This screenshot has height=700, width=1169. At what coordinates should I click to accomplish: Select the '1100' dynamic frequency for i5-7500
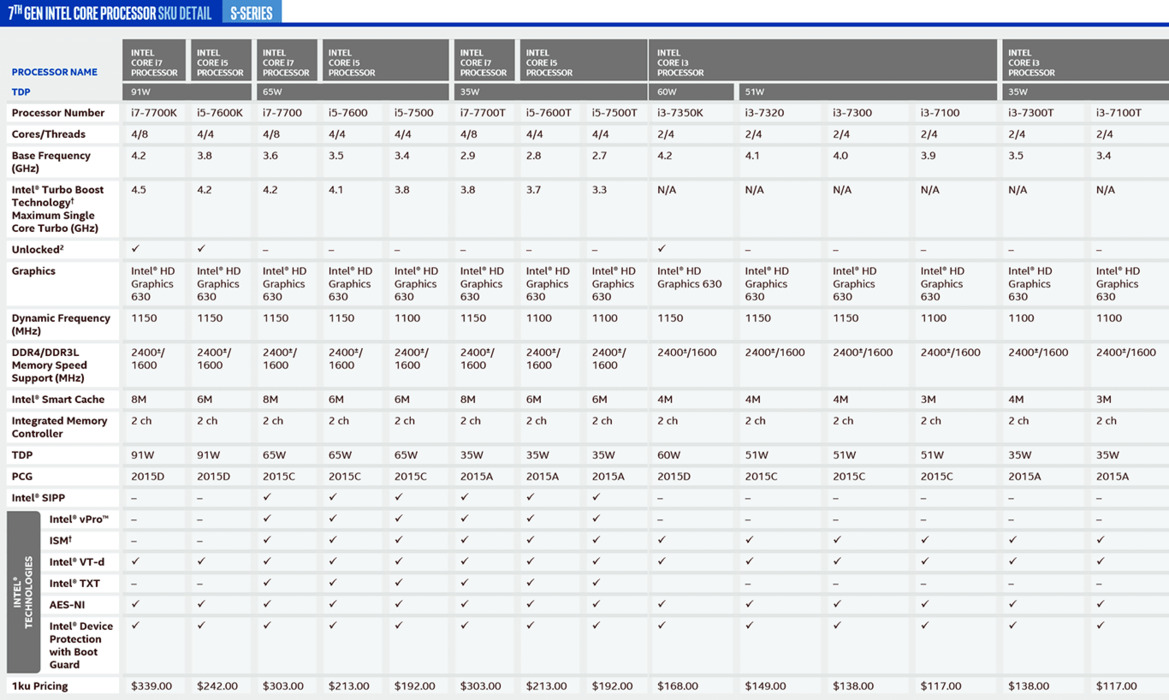coord(407,318)
